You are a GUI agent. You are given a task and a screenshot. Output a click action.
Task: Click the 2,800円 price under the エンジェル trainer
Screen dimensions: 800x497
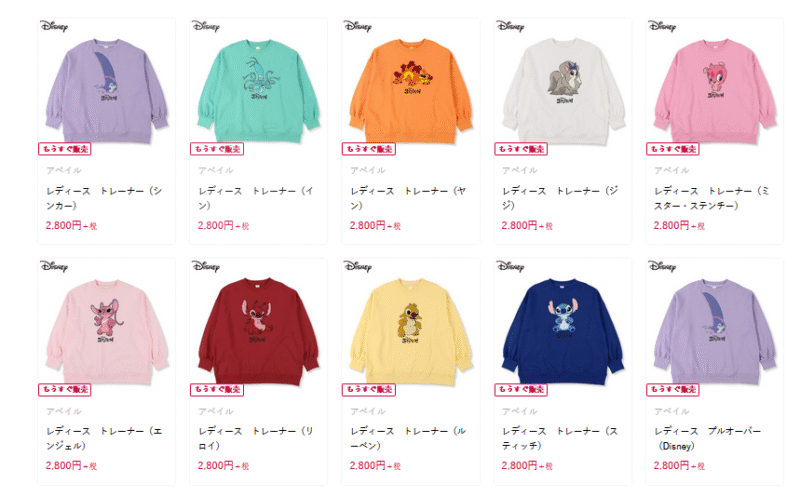coord(63,465)
